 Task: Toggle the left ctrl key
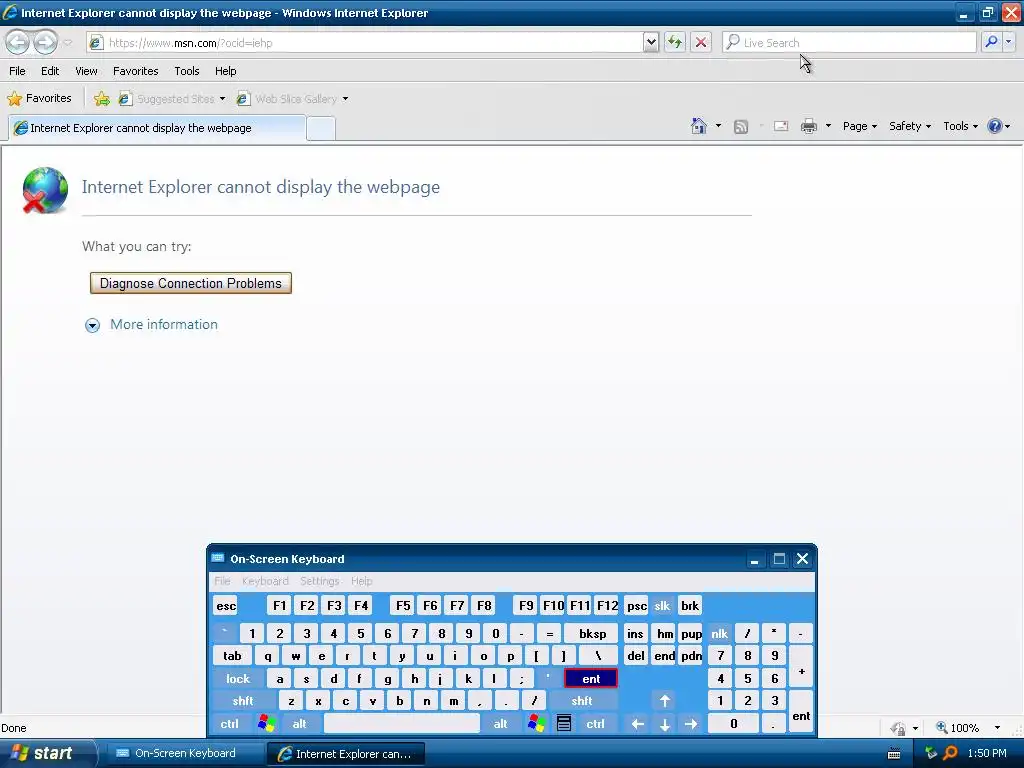[229, 724]
